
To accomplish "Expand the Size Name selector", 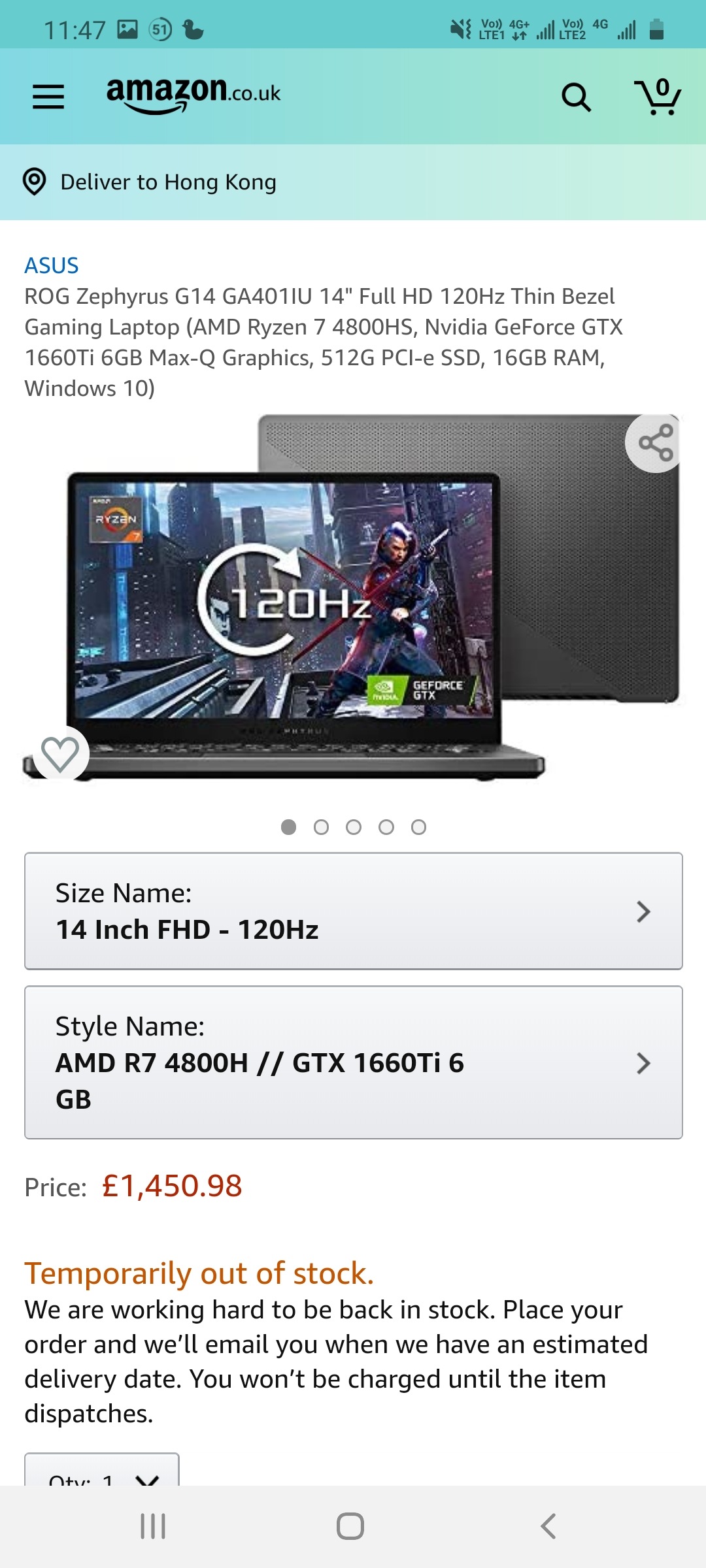I will point(354,911).
